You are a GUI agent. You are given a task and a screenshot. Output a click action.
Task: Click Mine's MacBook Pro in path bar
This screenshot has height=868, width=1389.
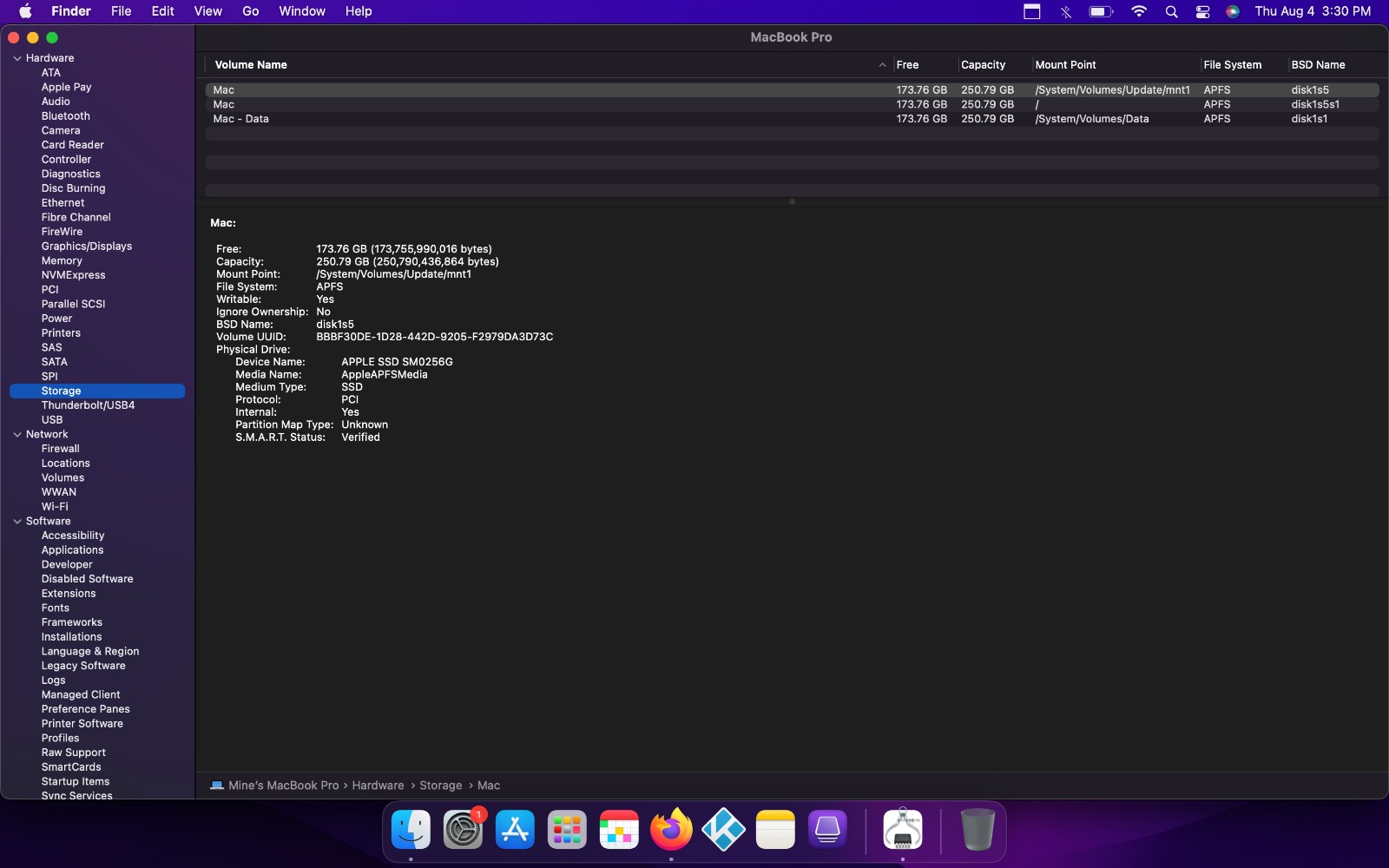(283, 786)
